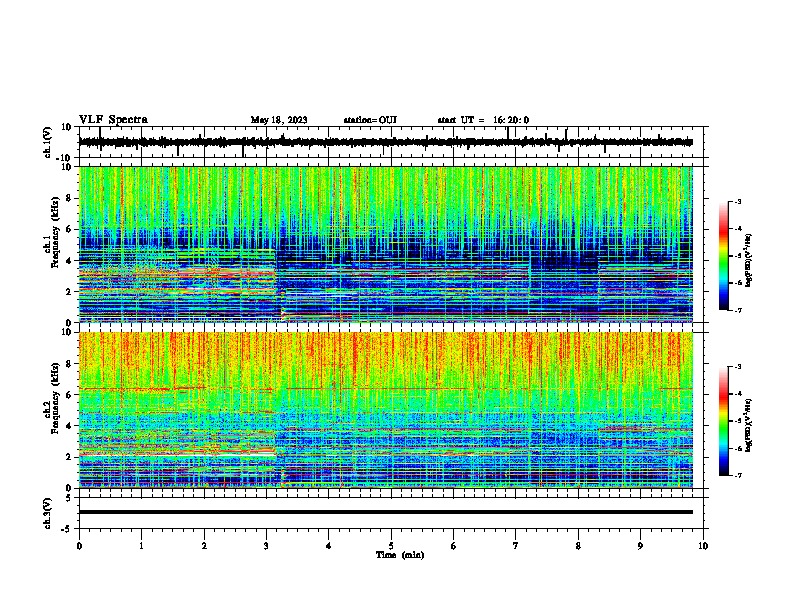The height and width of the screenshot is (612, 792).
Task: Click the "VLF Spectra" title text
Action: (x=113, y=120)
